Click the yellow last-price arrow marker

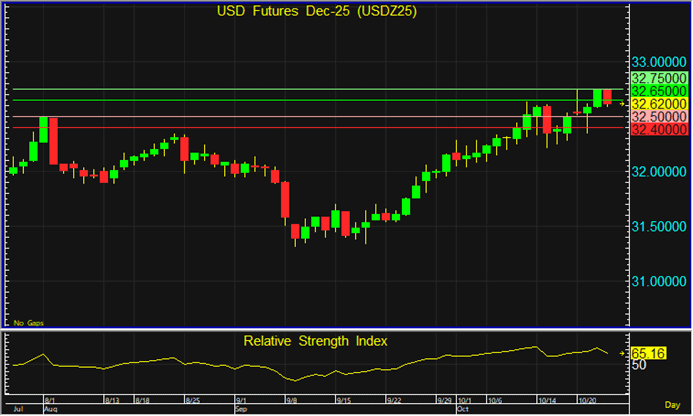click(622, 103)
